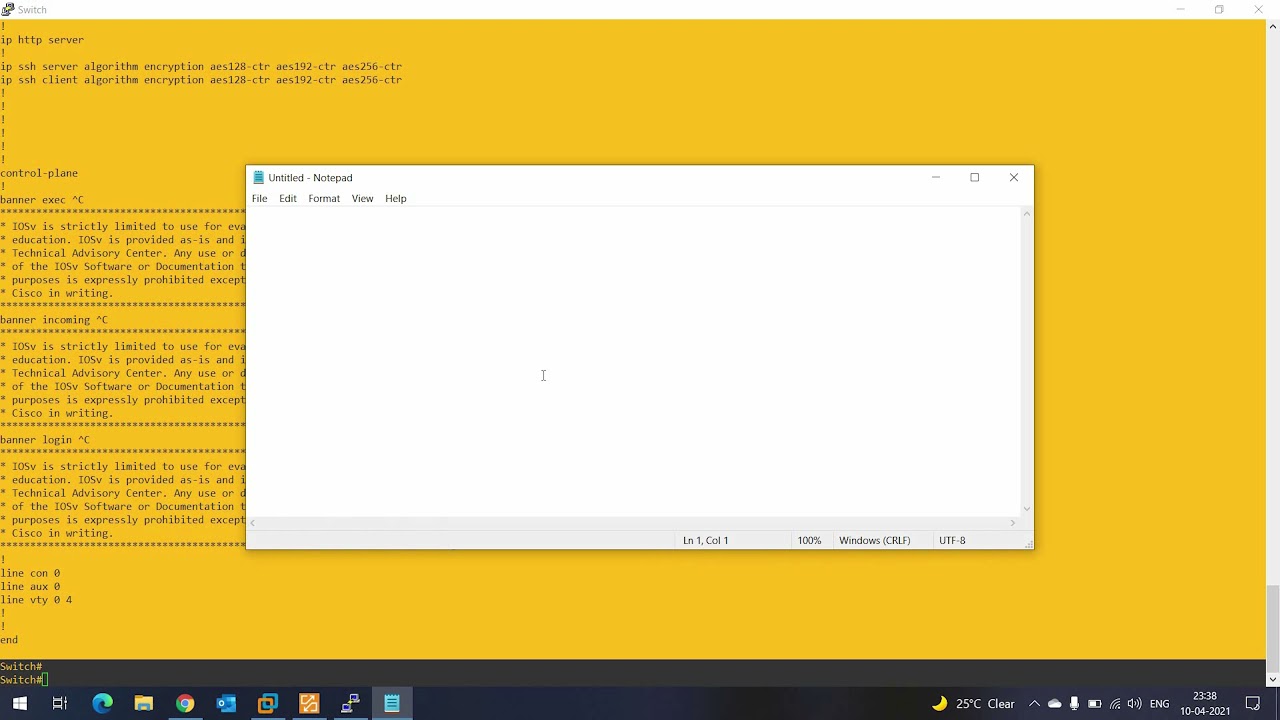Click Notepad's horizontal scrollbar left arrow
This screenshot has height=720, width=1280.
coord(253,523)
